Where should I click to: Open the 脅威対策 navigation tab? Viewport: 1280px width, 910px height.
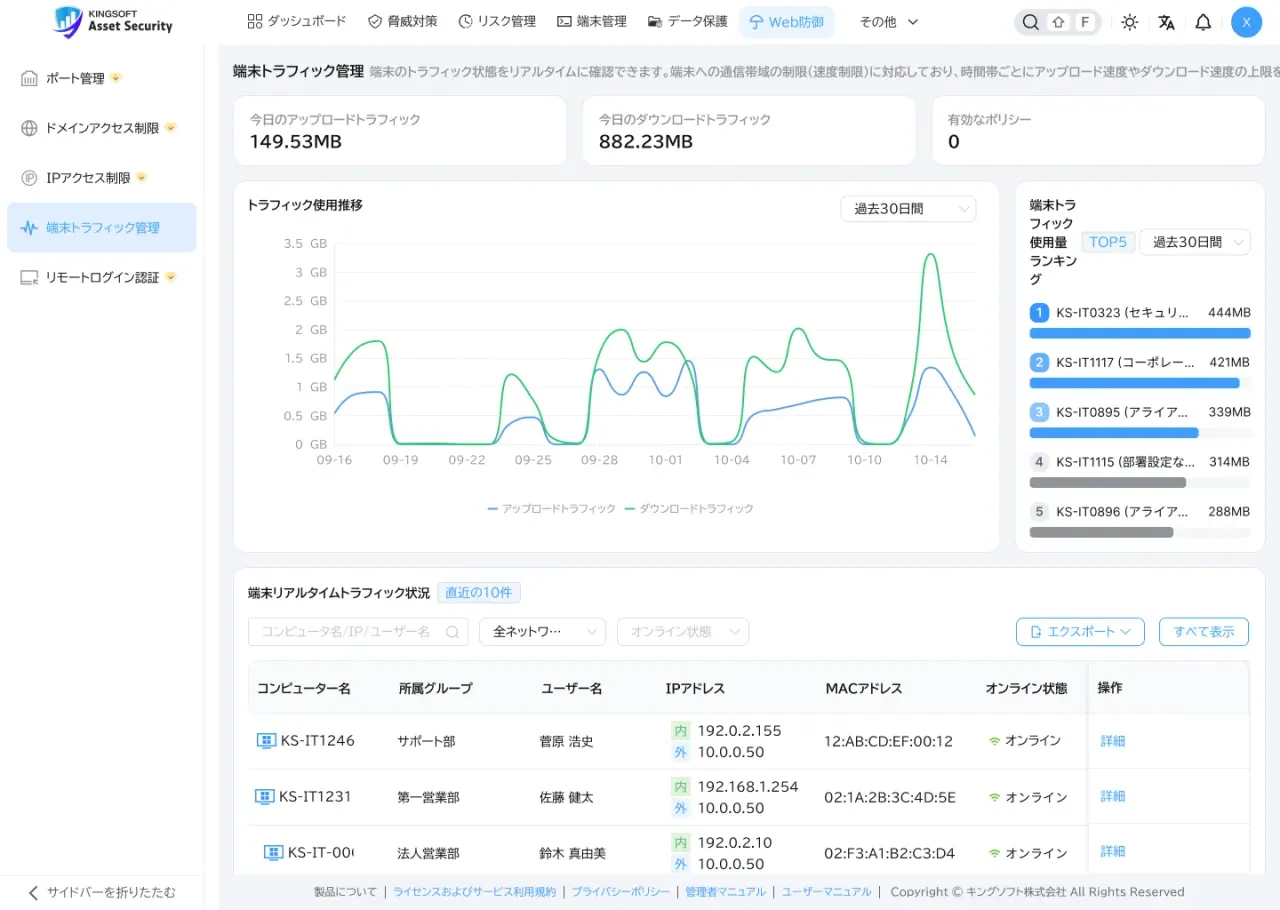[403, 22]
